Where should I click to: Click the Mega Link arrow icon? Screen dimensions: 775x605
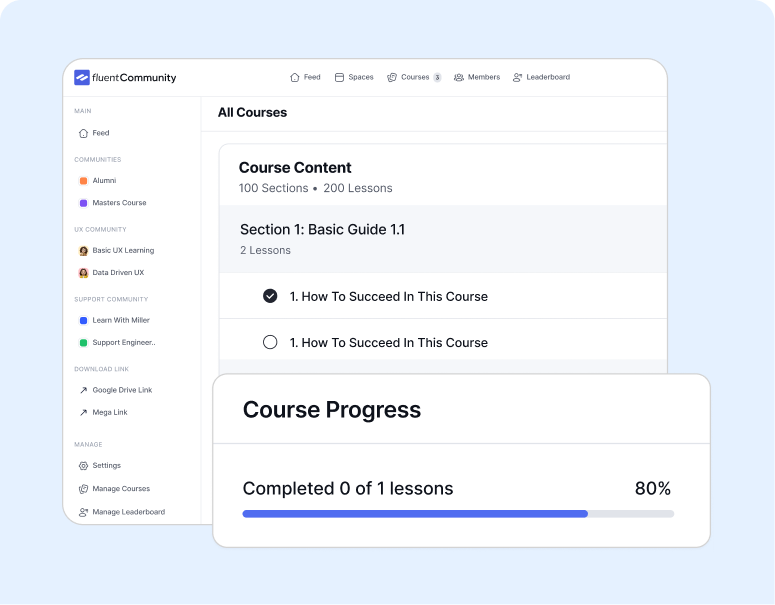tap(83, 412)
